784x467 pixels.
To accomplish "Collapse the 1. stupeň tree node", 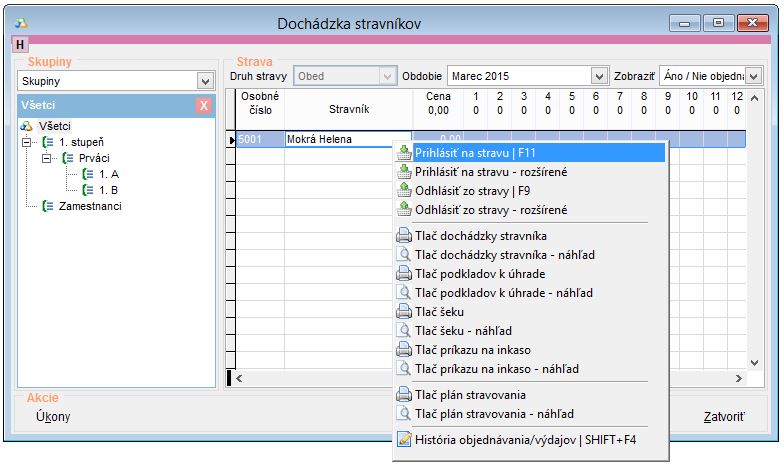I will point(27,142).
